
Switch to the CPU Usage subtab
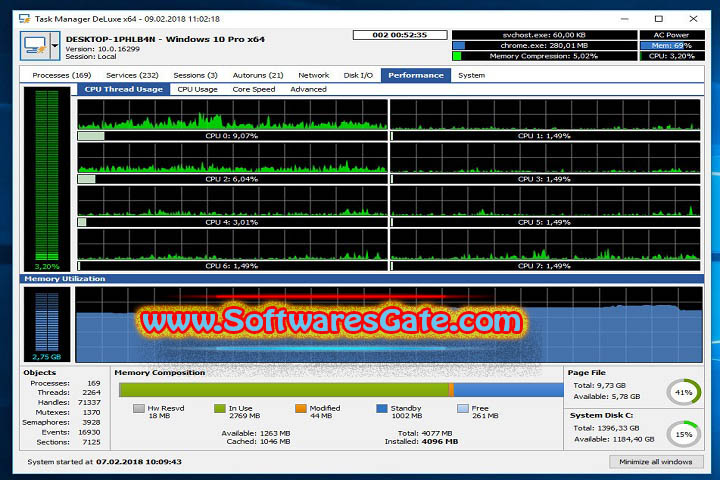tap(197, 89)
